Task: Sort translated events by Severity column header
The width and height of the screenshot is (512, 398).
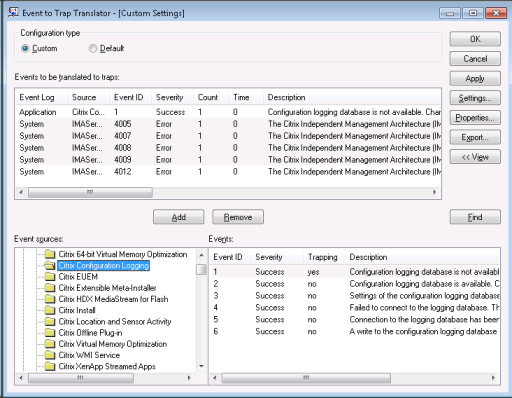Action: [172, 97]
